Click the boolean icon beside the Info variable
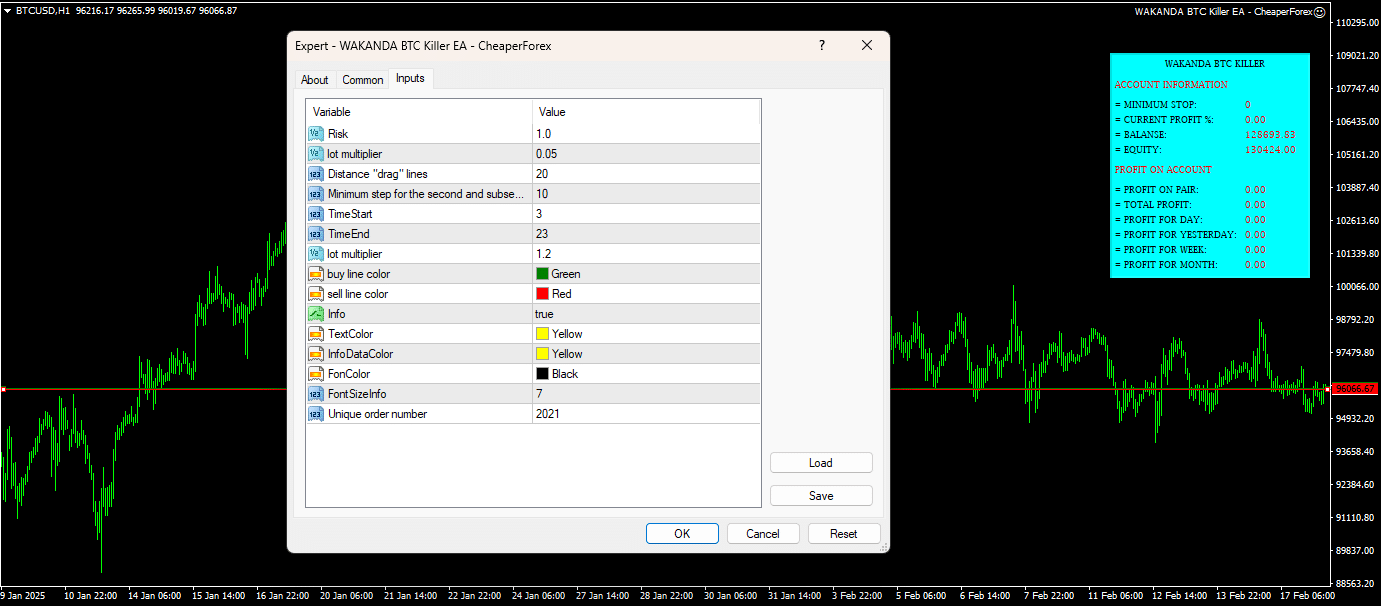 click(316, 314)
